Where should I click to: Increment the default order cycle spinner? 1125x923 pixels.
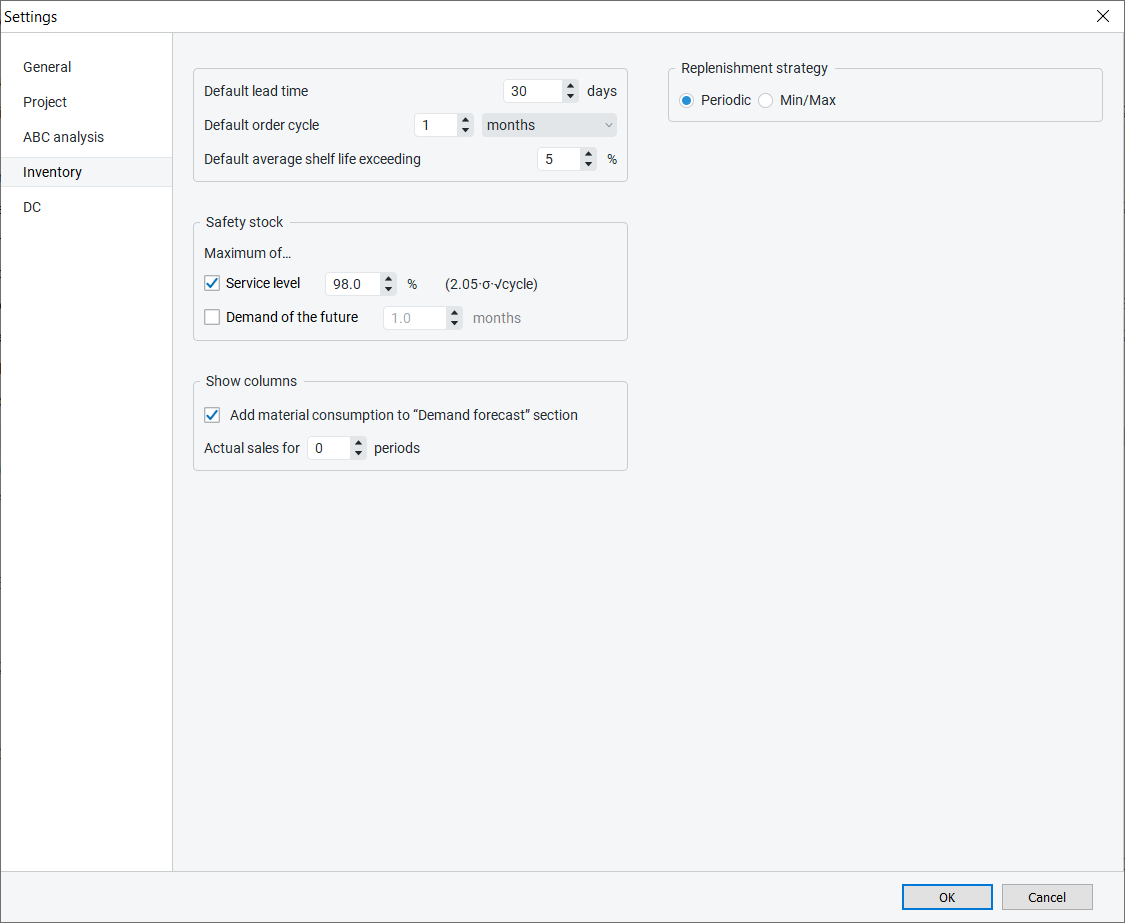[x=465, y=120]
